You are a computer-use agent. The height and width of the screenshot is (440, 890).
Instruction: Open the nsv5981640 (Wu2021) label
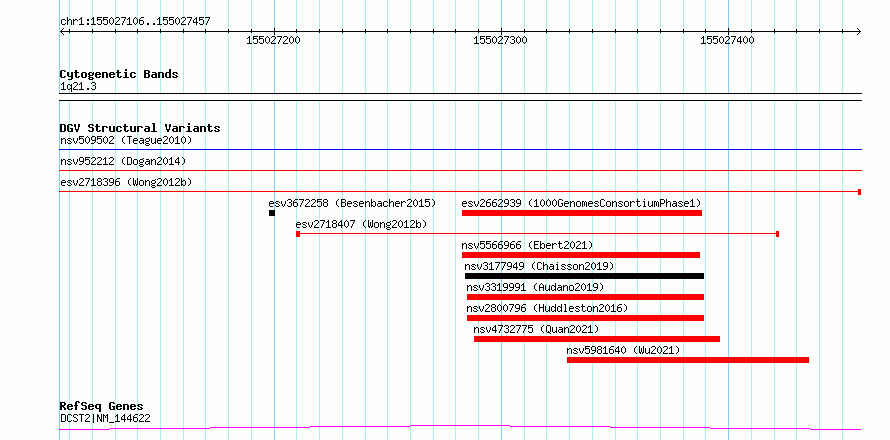(623, 350)
